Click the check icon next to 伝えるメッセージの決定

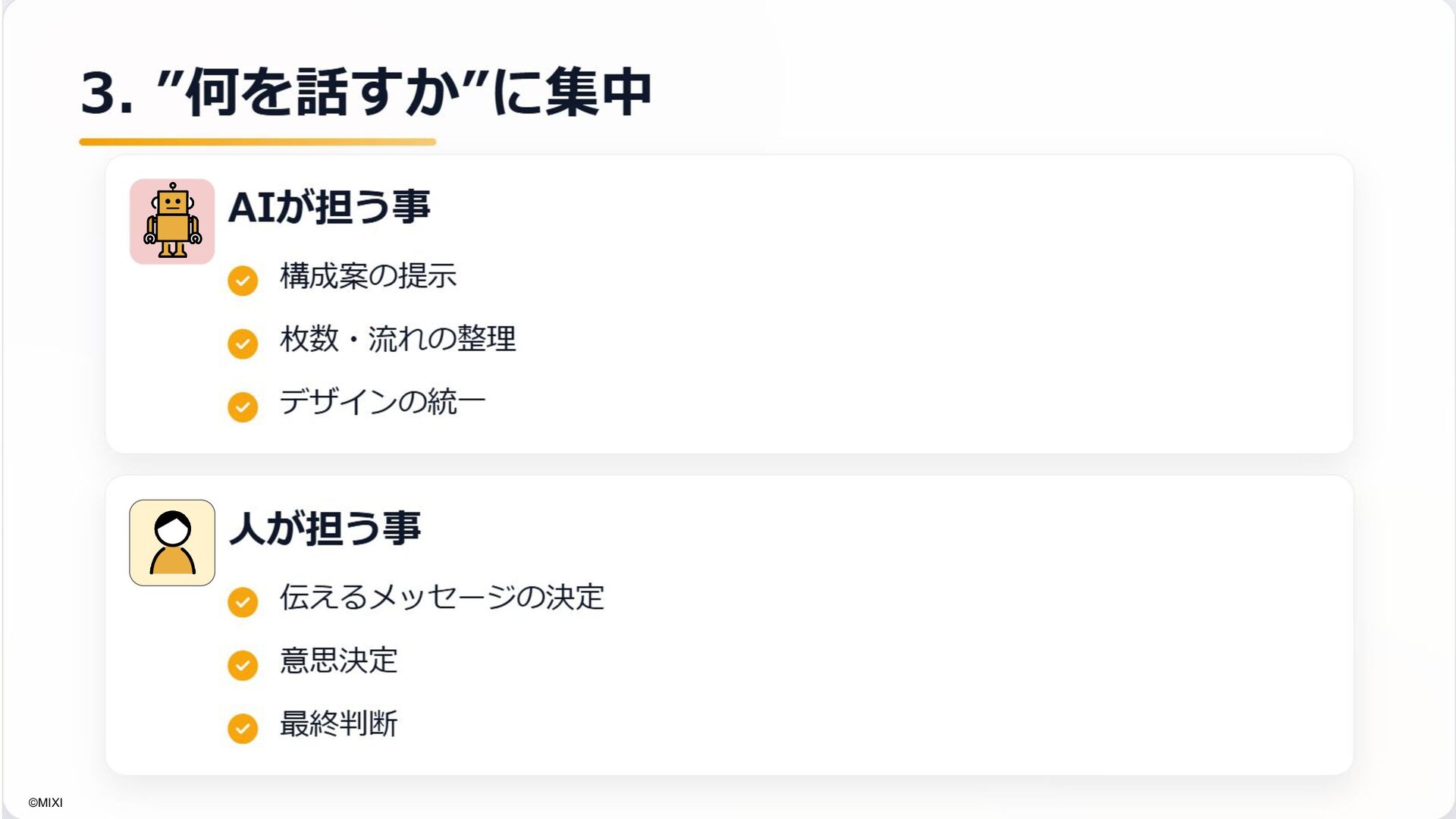243,602
